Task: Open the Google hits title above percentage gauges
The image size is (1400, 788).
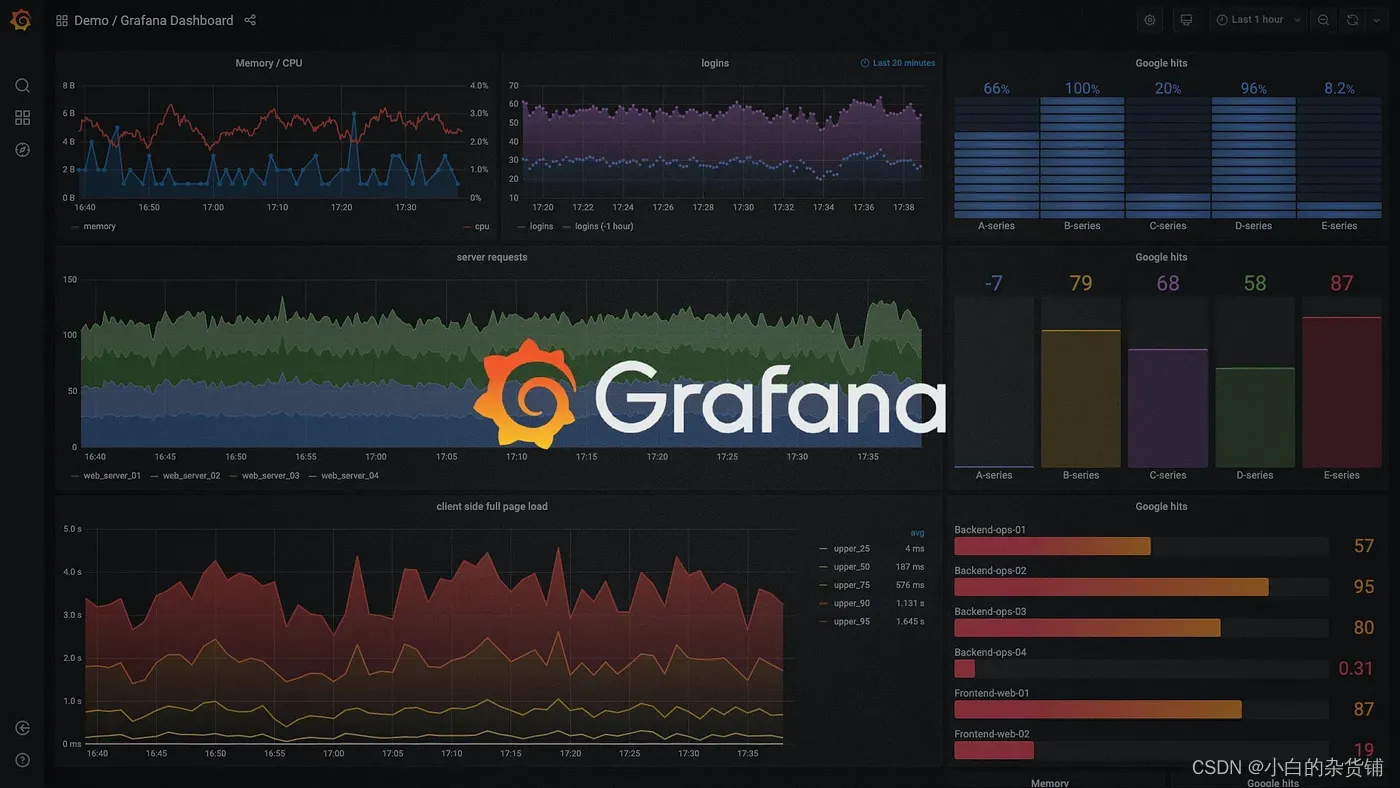Action: pos(1161,63)
